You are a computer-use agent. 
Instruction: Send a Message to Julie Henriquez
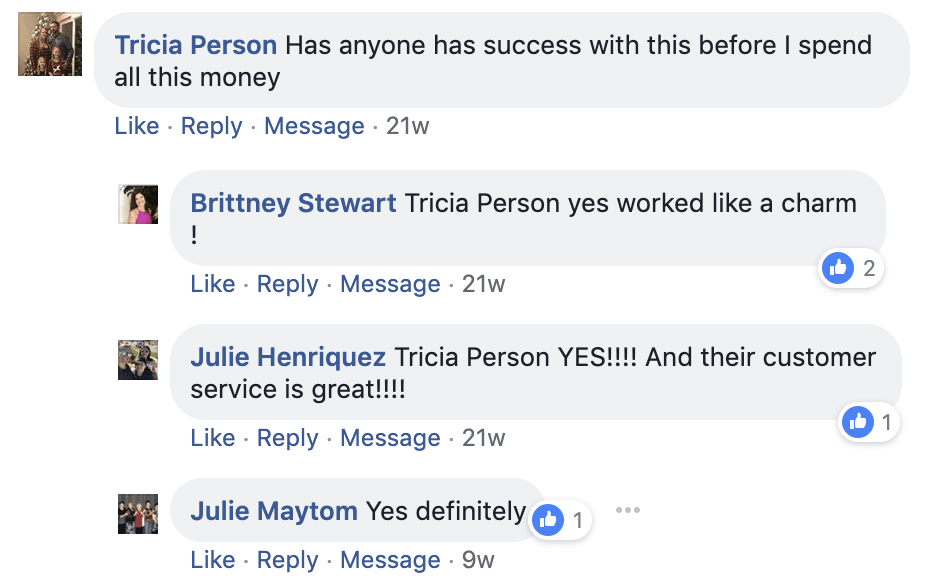click(390, 438)
